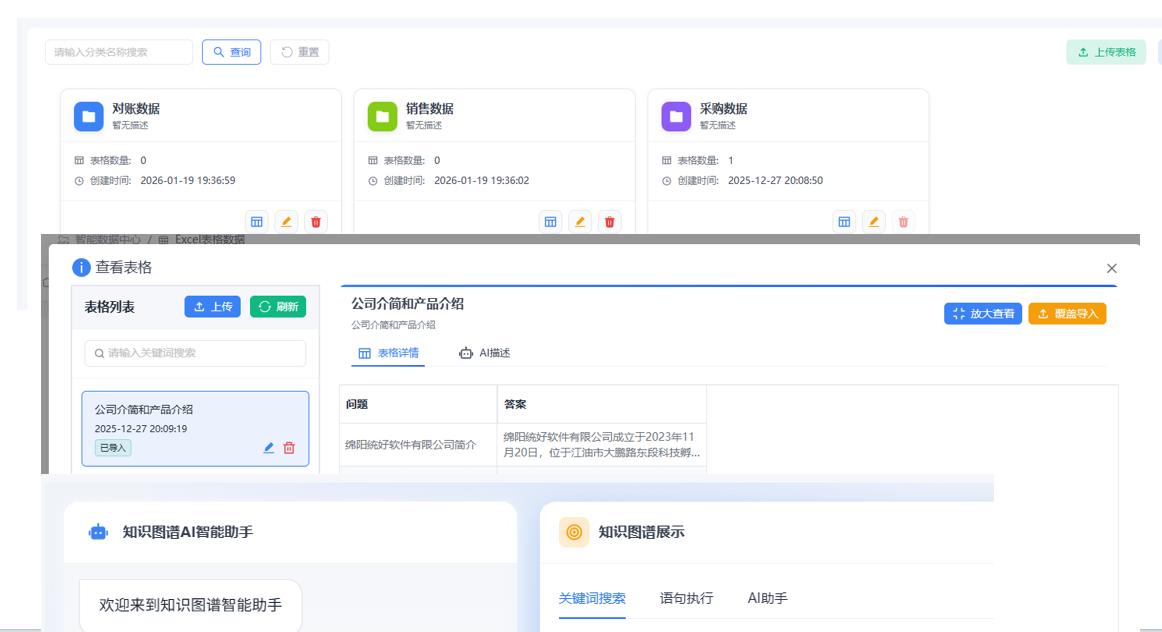The image size is (1162, 632).
Task: Click the blue 上传 button in 表格列表
Action: [x=213, y=307]
